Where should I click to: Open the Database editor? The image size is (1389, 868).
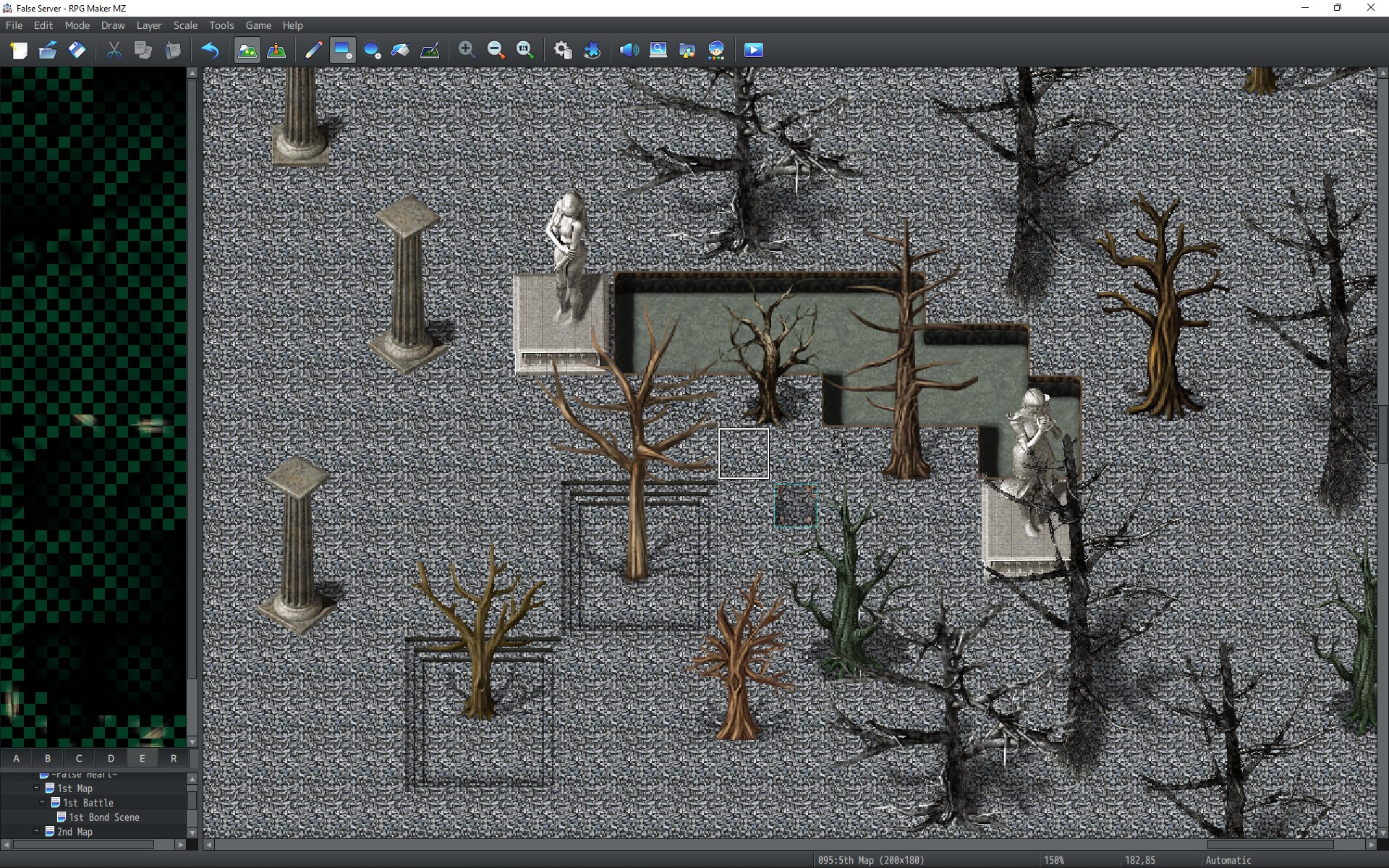tap(563, 49)
